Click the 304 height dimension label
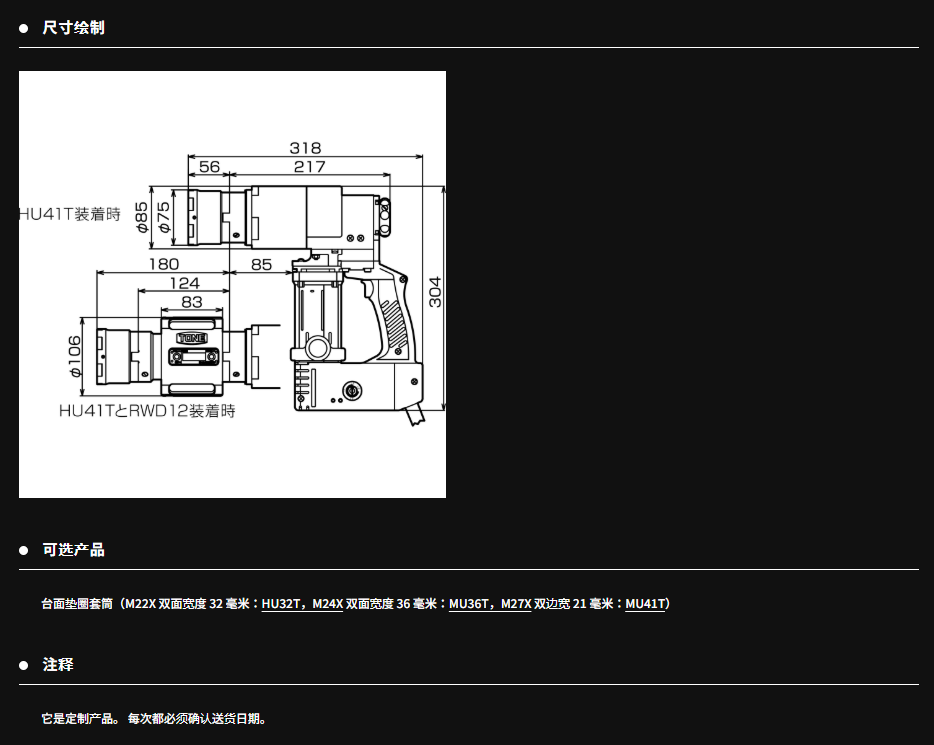934x745 pixels. tap(435, 292)
